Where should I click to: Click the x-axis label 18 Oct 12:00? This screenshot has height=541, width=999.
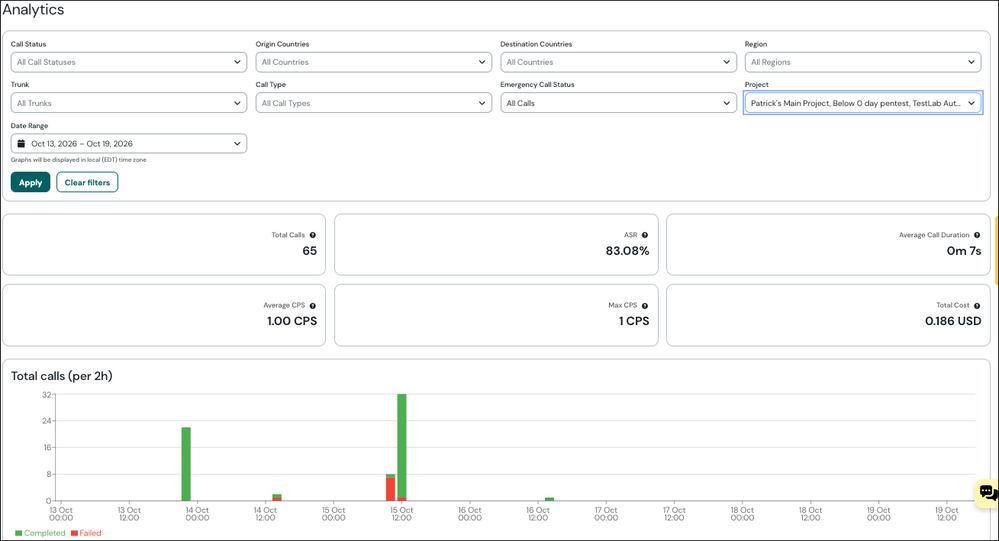point(810,514)
